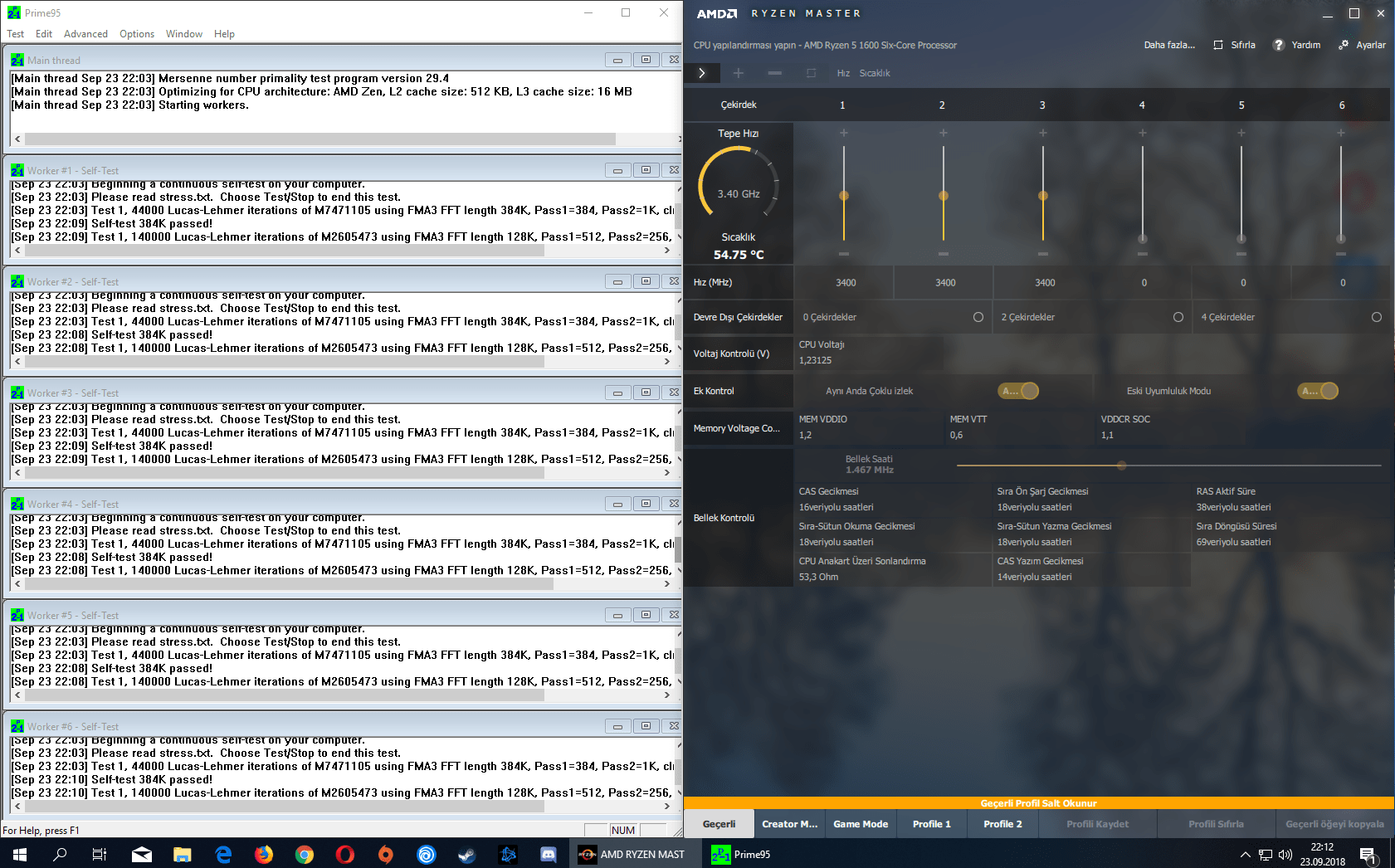Click the CPU Voltajı value 1,23125
The width and height of the screenshot is (1395, 868).
815,360
